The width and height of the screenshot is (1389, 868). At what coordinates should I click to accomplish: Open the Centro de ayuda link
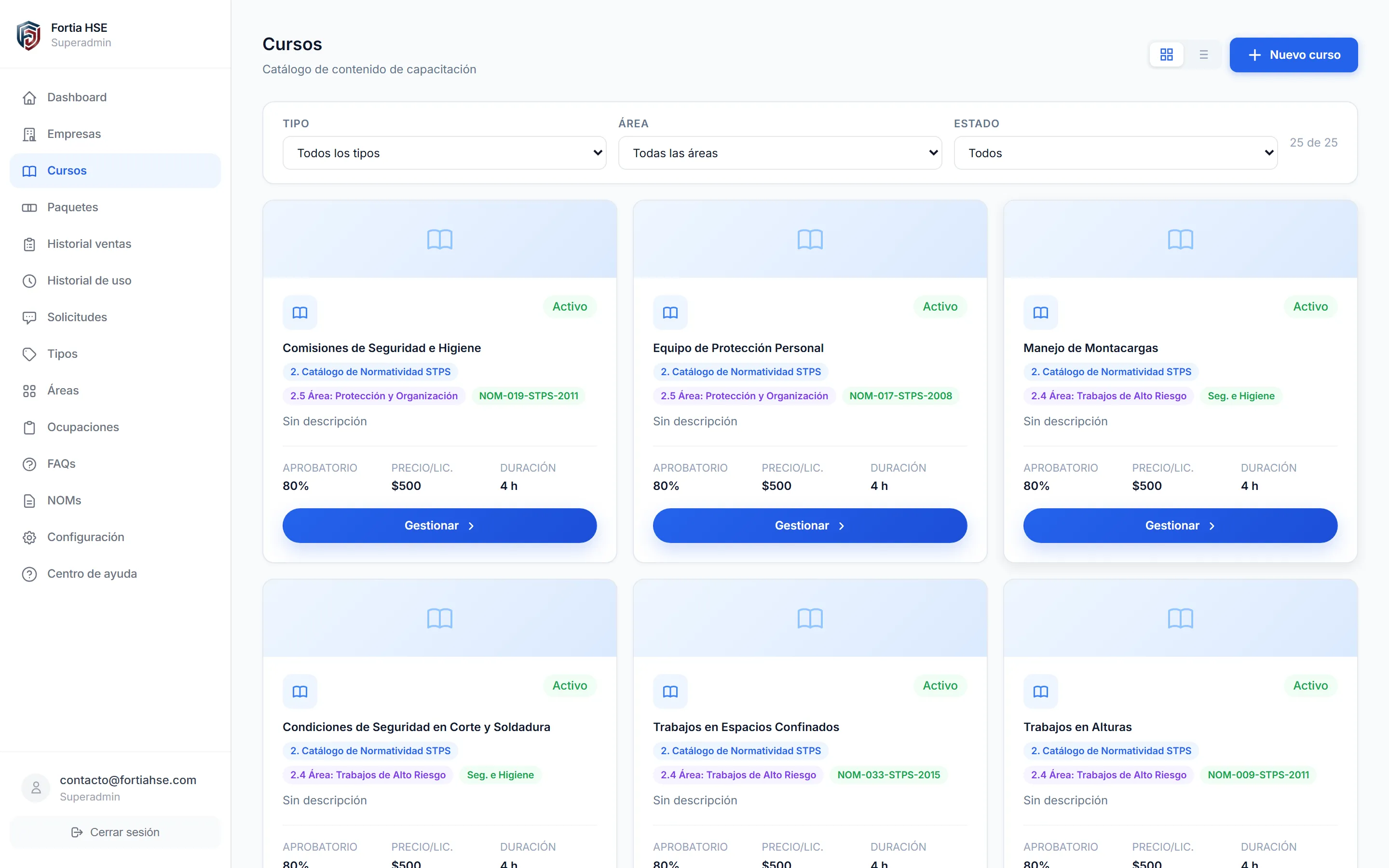(115, 574)
